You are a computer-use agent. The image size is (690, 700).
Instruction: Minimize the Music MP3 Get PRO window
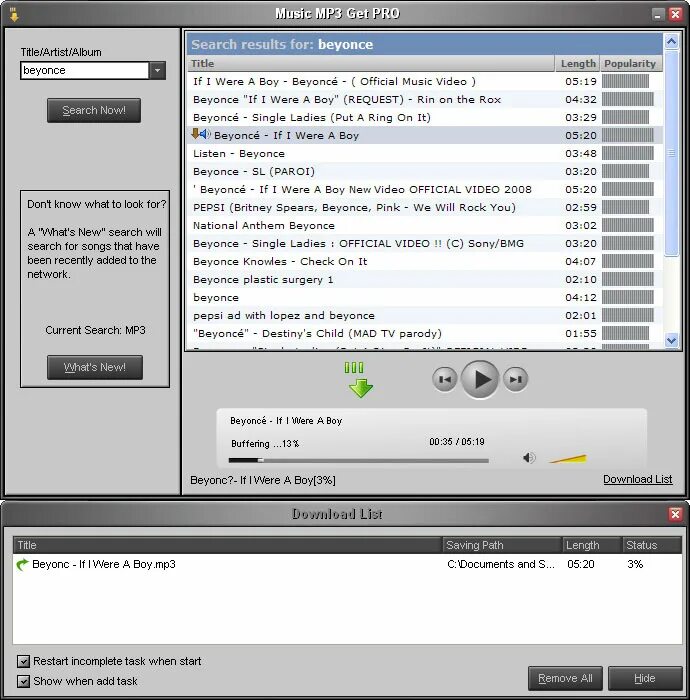coord(657,15)
